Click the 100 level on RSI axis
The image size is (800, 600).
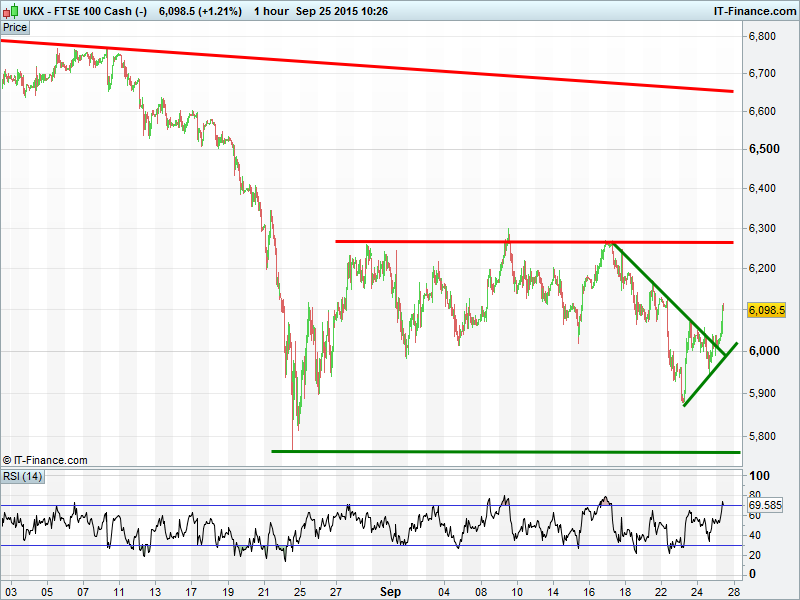point(759,475)
